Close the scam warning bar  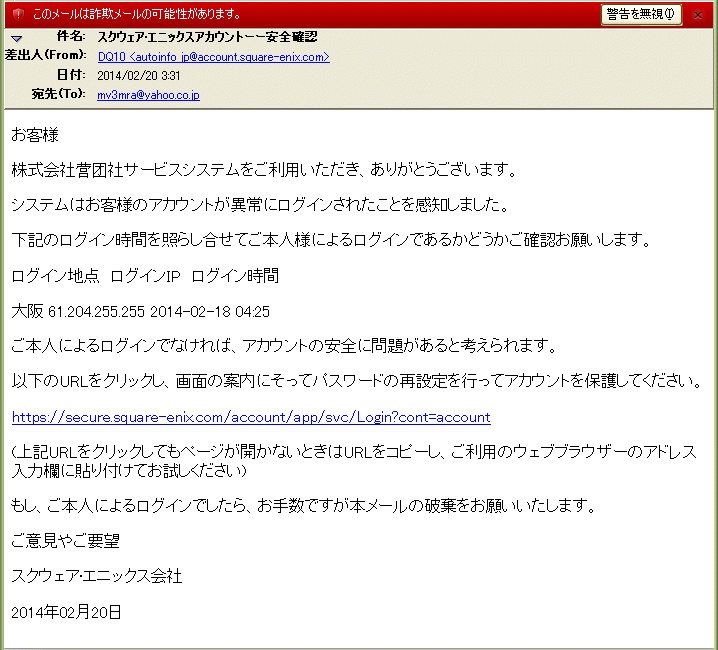click(x=698, y=15)
